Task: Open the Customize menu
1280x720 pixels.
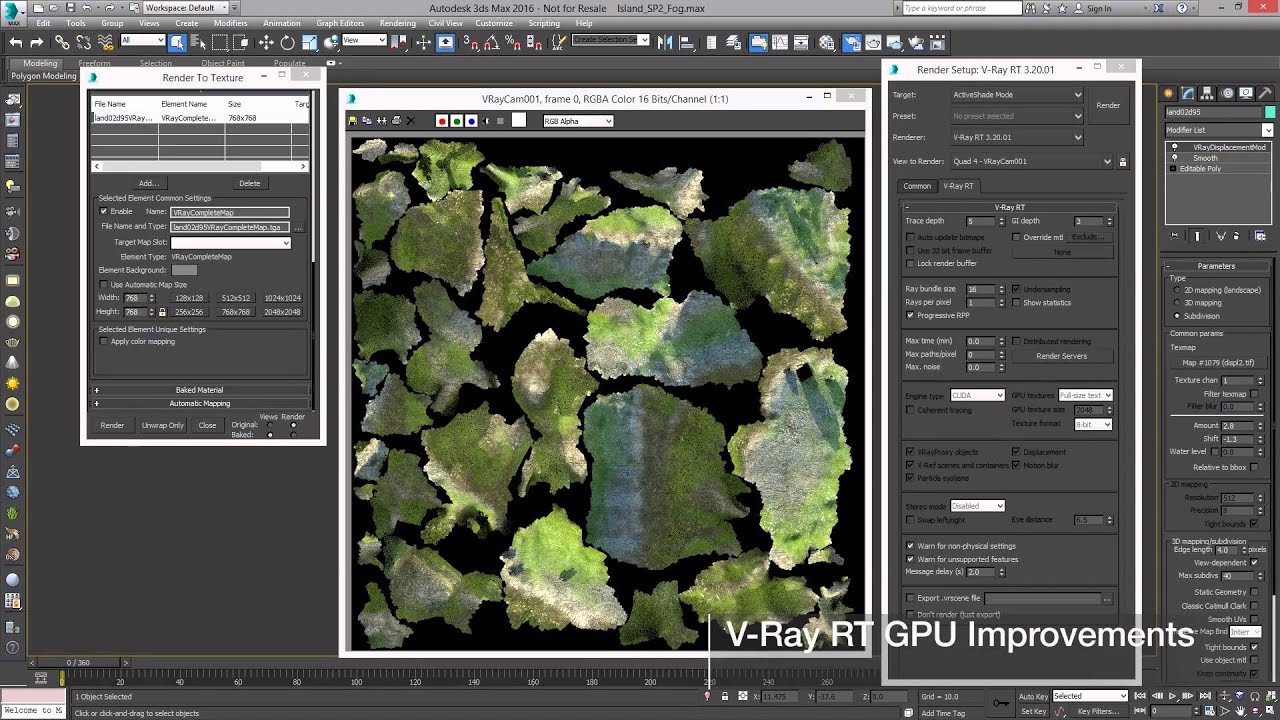Action: point(494,23)
